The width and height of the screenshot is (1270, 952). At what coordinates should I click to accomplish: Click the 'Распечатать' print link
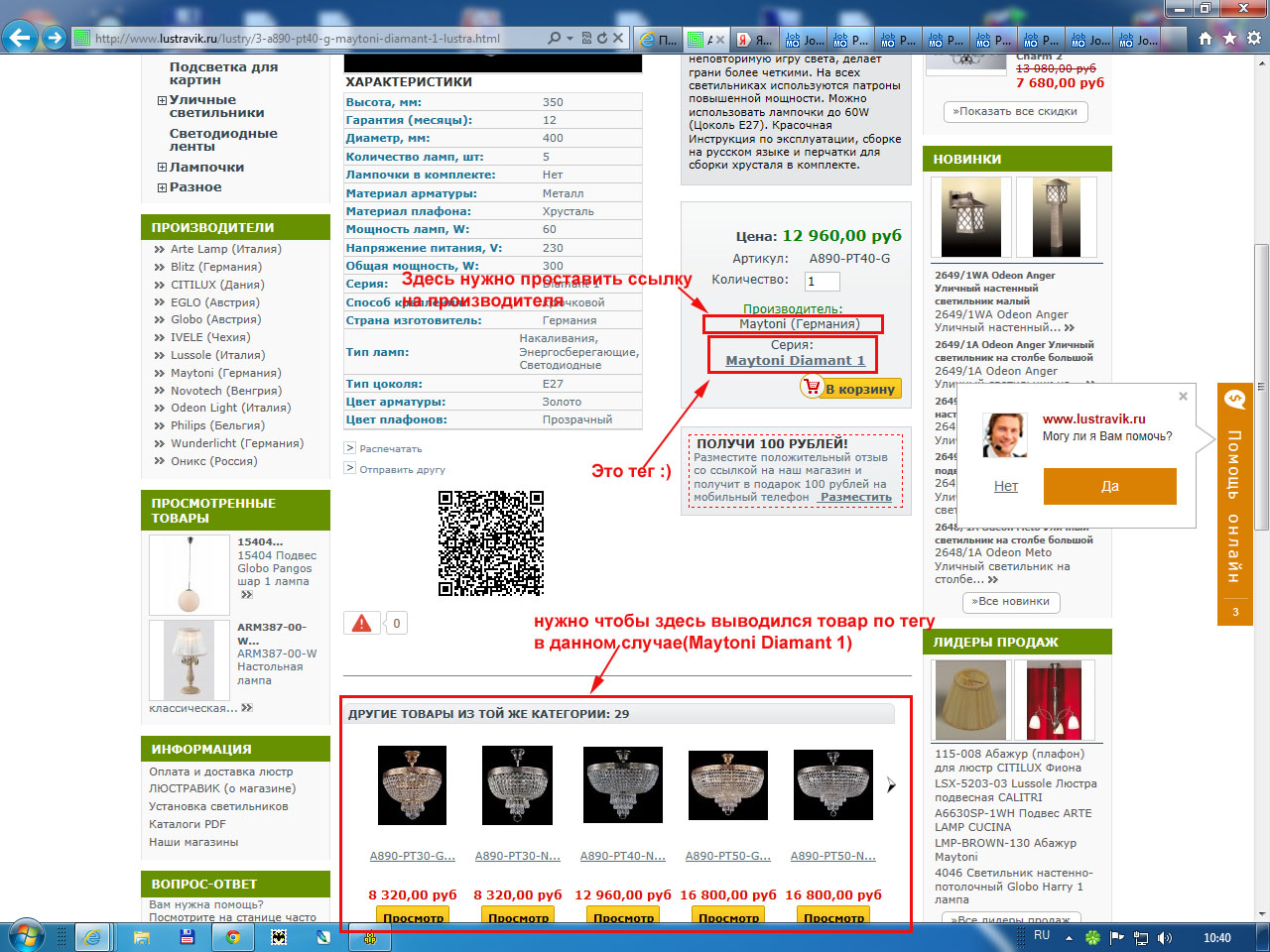(391, 449)
